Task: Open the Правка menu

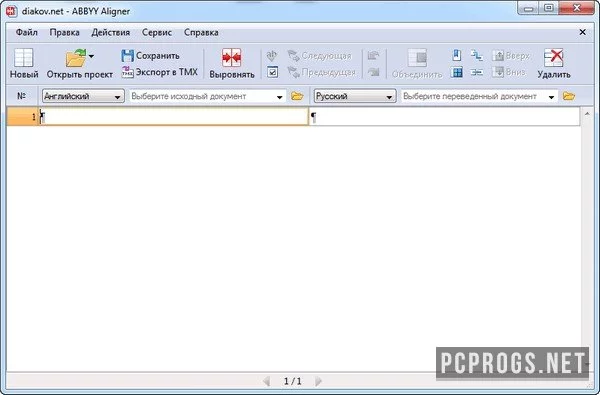Action: [x=64, y=33]
